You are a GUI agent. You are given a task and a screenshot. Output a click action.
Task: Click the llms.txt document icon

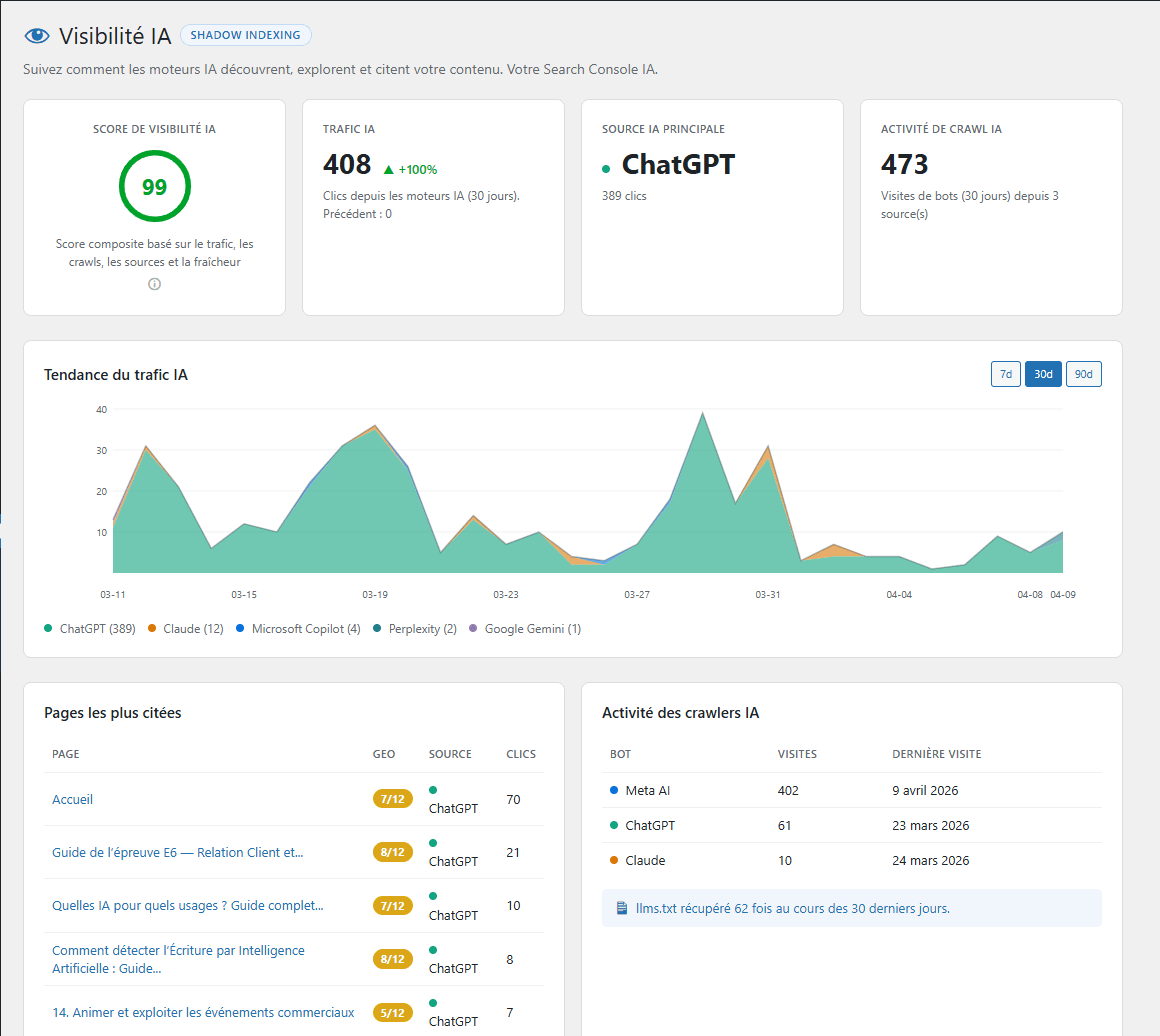pos(622,908)
